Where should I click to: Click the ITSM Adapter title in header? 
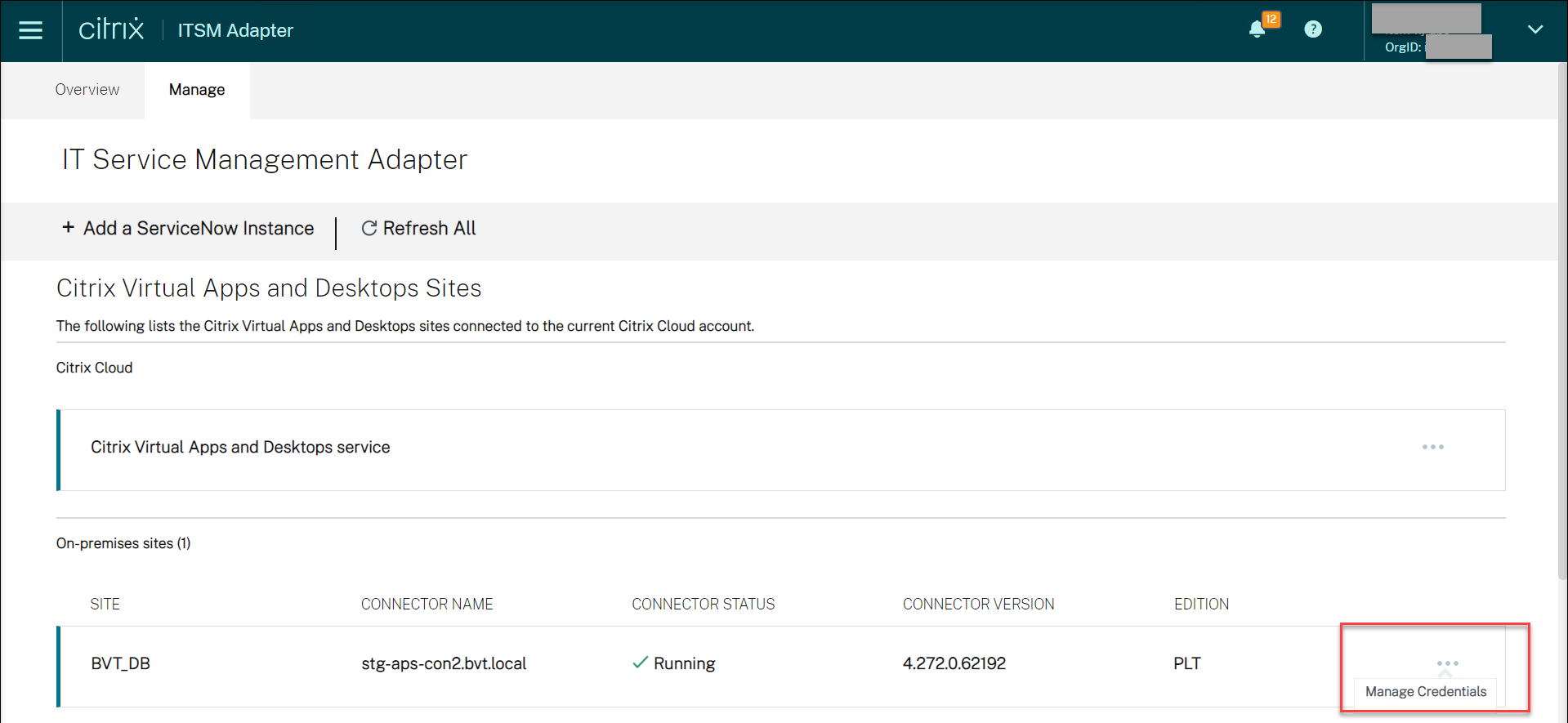click(x=235, y=30)
